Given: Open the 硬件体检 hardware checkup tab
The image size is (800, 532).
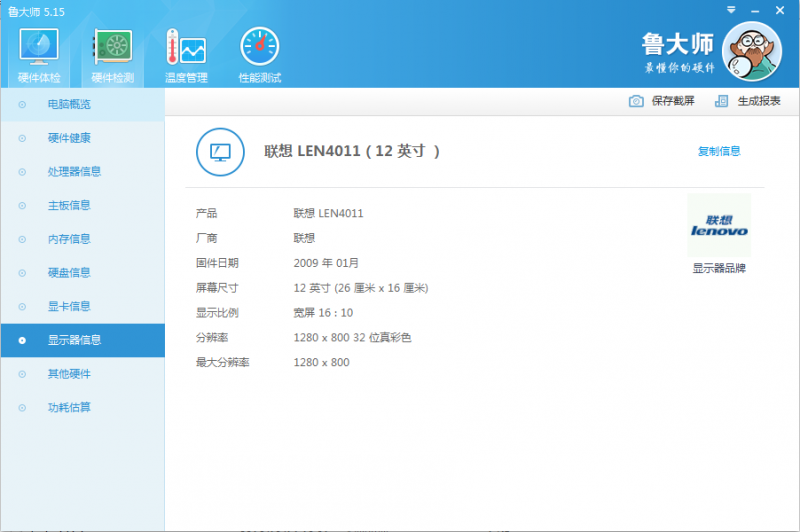Looking at the screenshot, I should [39, 56].
